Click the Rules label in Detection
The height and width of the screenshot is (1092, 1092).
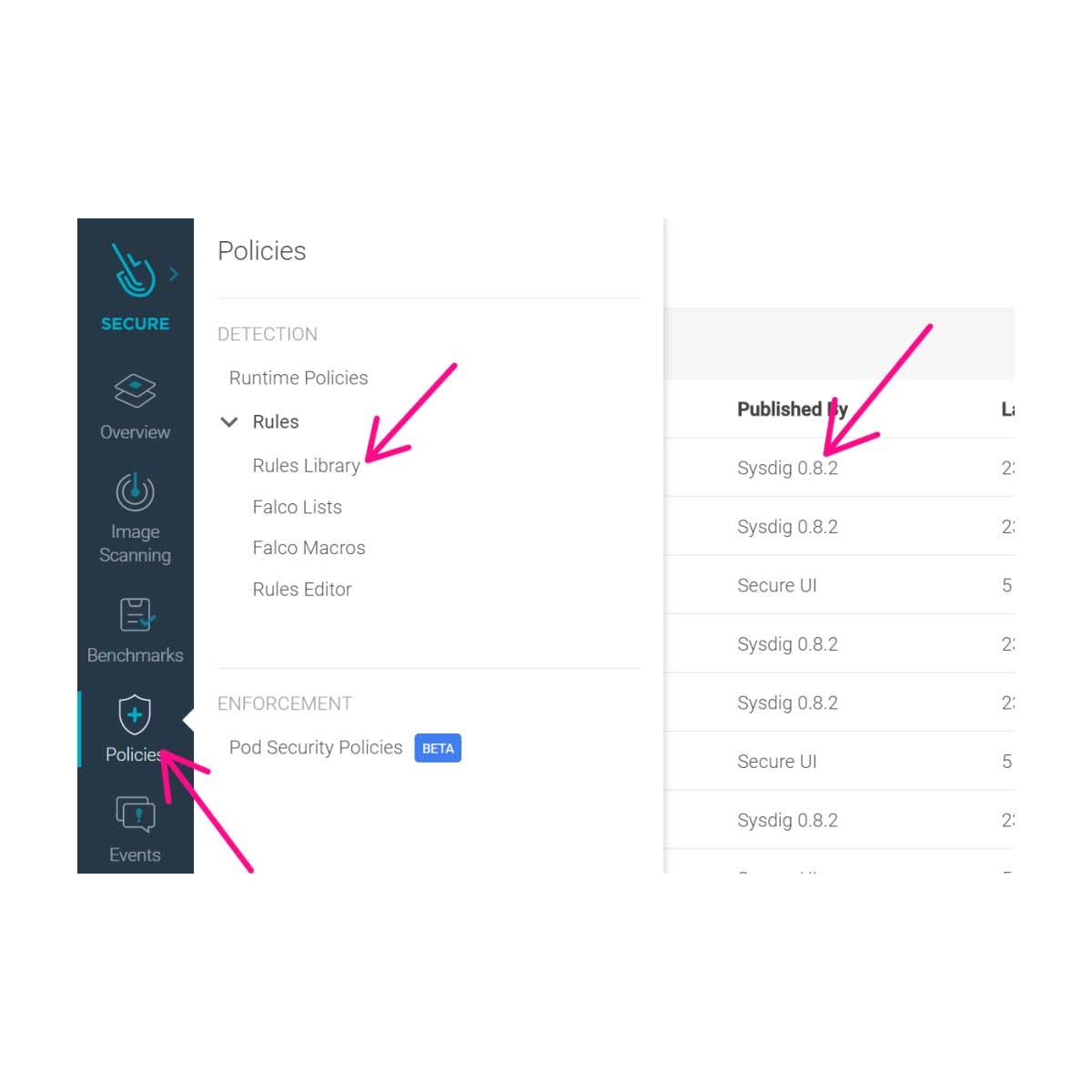coord(276,422)
